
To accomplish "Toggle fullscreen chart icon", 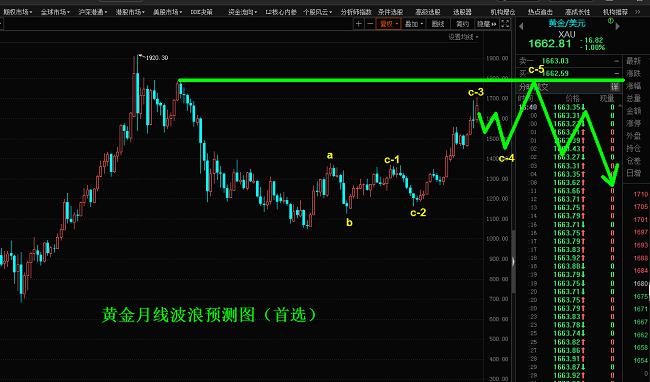I will [x=505, y=24].
